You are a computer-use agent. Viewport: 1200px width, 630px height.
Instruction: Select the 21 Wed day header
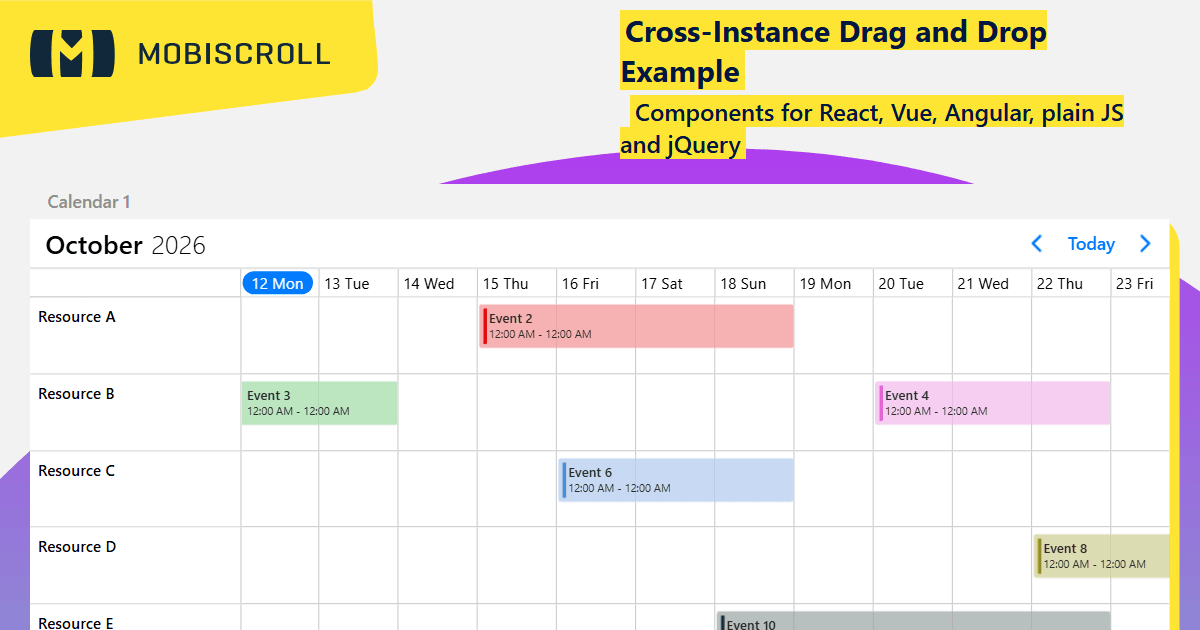click(983, 284)
